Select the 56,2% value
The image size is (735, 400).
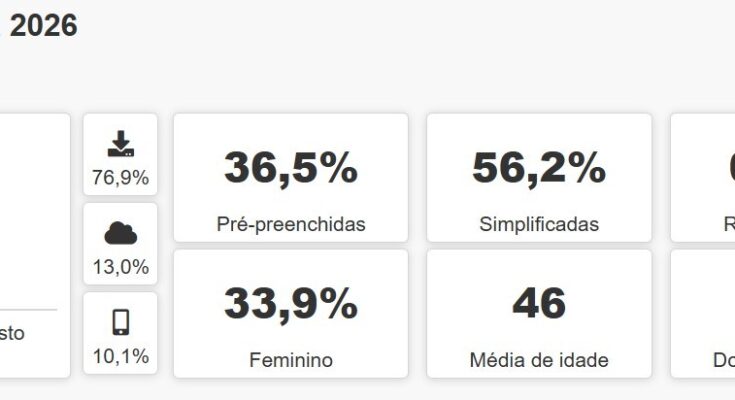(539, 168)
